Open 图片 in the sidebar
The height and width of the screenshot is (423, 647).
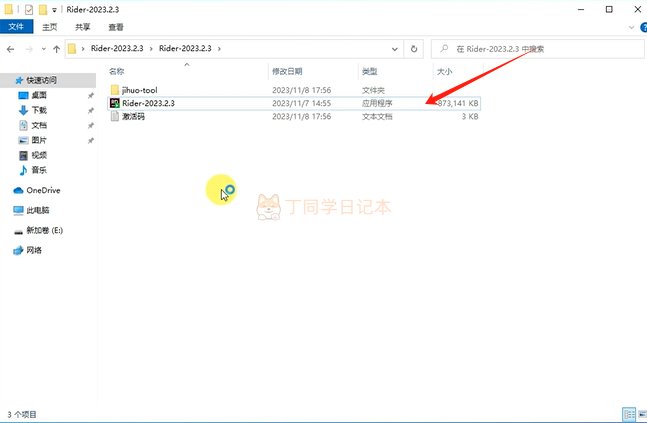point(39,140)
